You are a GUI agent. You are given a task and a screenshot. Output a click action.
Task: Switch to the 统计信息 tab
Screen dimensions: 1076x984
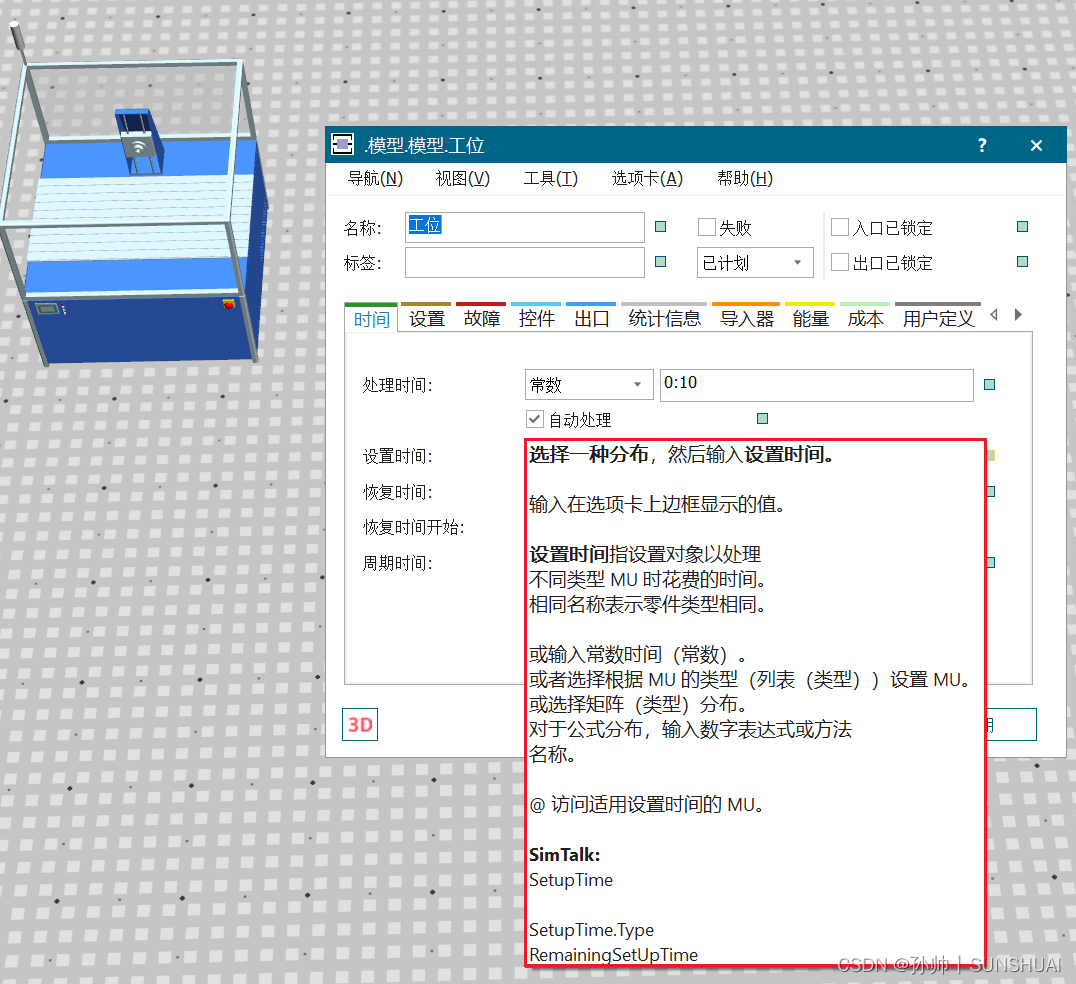[664, 318]
